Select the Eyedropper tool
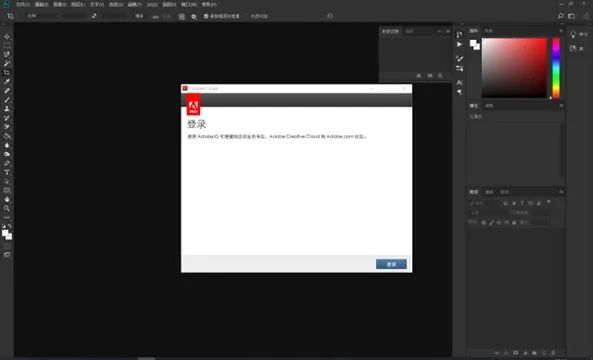The height and width of the screenshot is (360, 593). tap(7, 82)
